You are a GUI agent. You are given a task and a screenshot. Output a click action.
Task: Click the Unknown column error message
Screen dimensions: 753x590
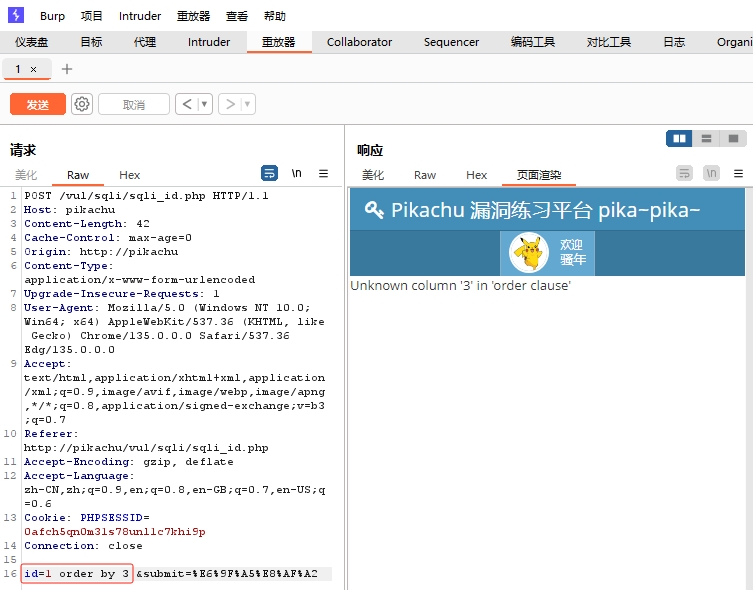461,286
